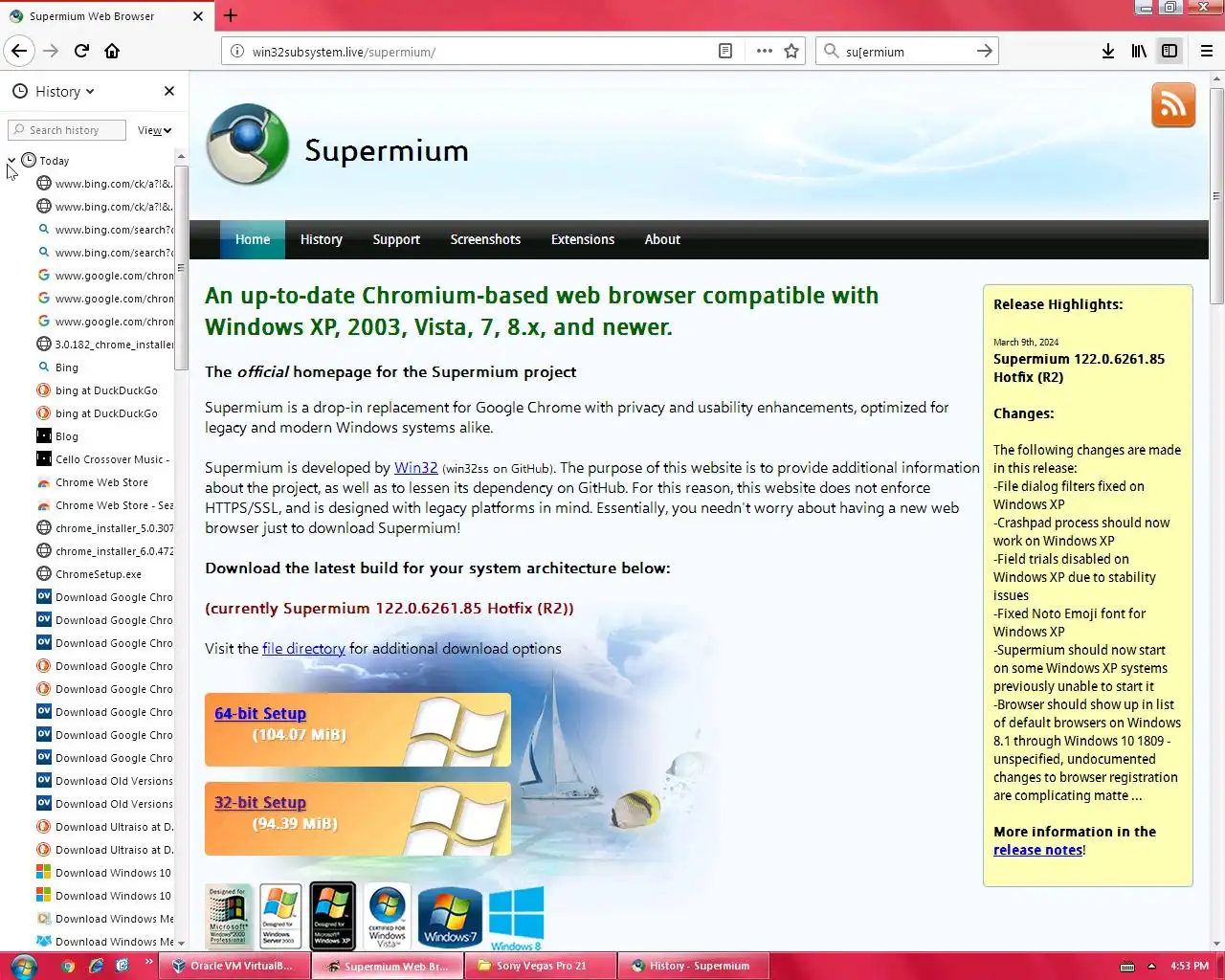Click the Windows 7 compatibility badge

pyautogui.click(x=450, y=916)
